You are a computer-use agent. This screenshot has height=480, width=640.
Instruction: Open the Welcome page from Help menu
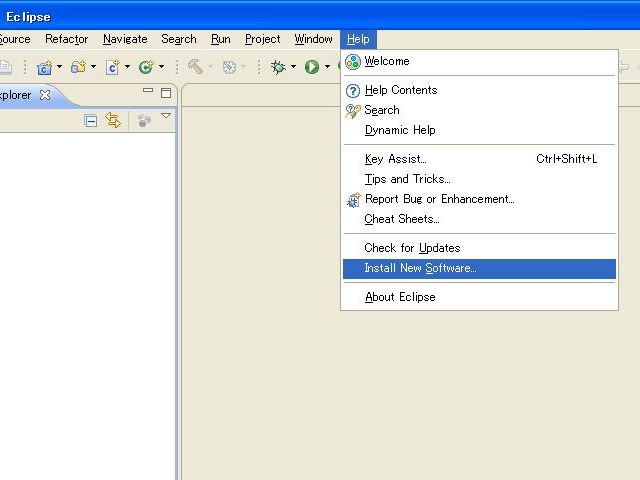click(x=479, y=62)
